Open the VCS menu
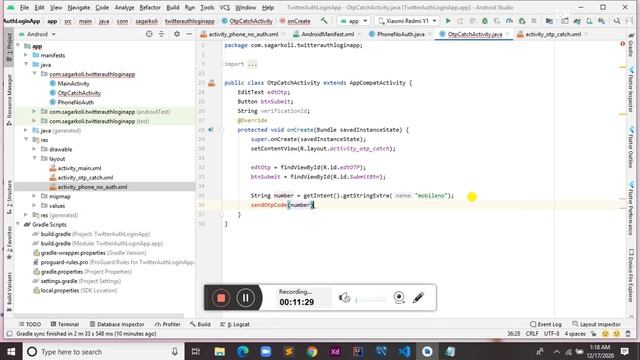The height and width of the screenshot is (360, 640). (x=224, y=7)
